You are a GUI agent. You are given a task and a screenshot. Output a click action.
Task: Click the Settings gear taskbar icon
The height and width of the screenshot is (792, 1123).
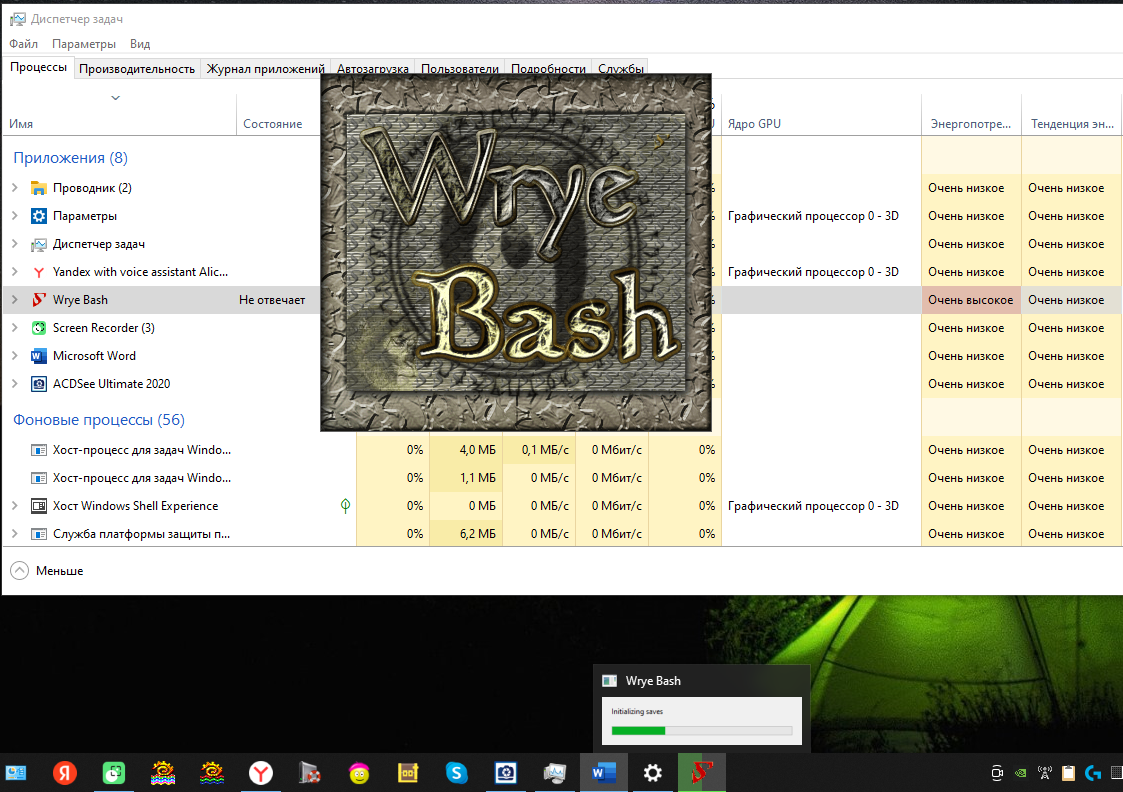(x=652, y=773)
